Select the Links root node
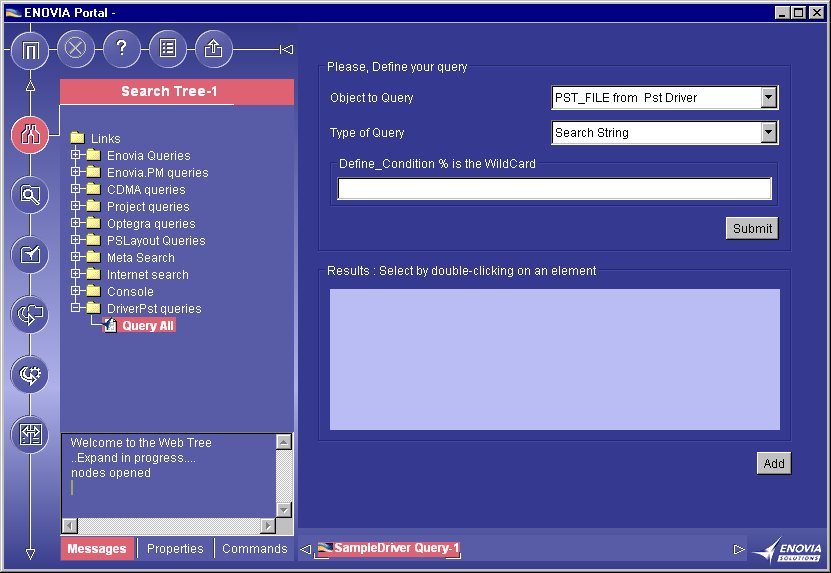The width and height of the screenshot is (831, 573). 105,139
